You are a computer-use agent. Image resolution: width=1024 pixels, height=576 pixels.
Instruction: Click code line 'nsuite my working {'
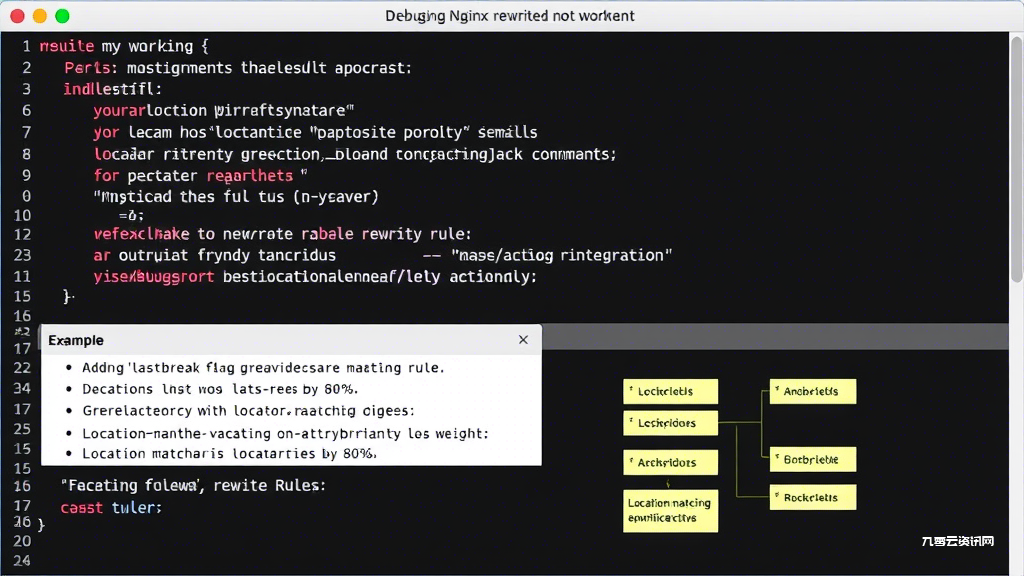[124, 46]
